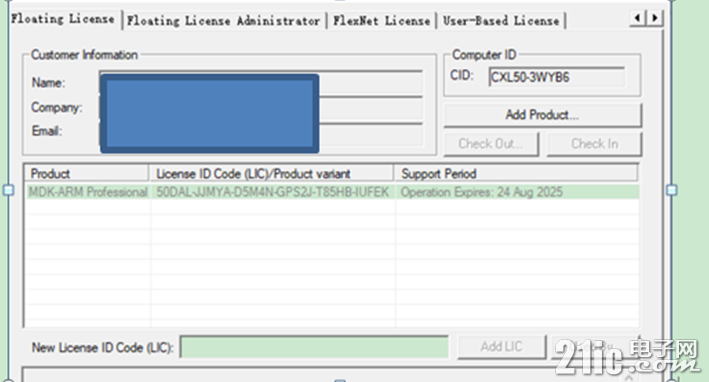Click the Add LIC button

click(x=501, y=347)
